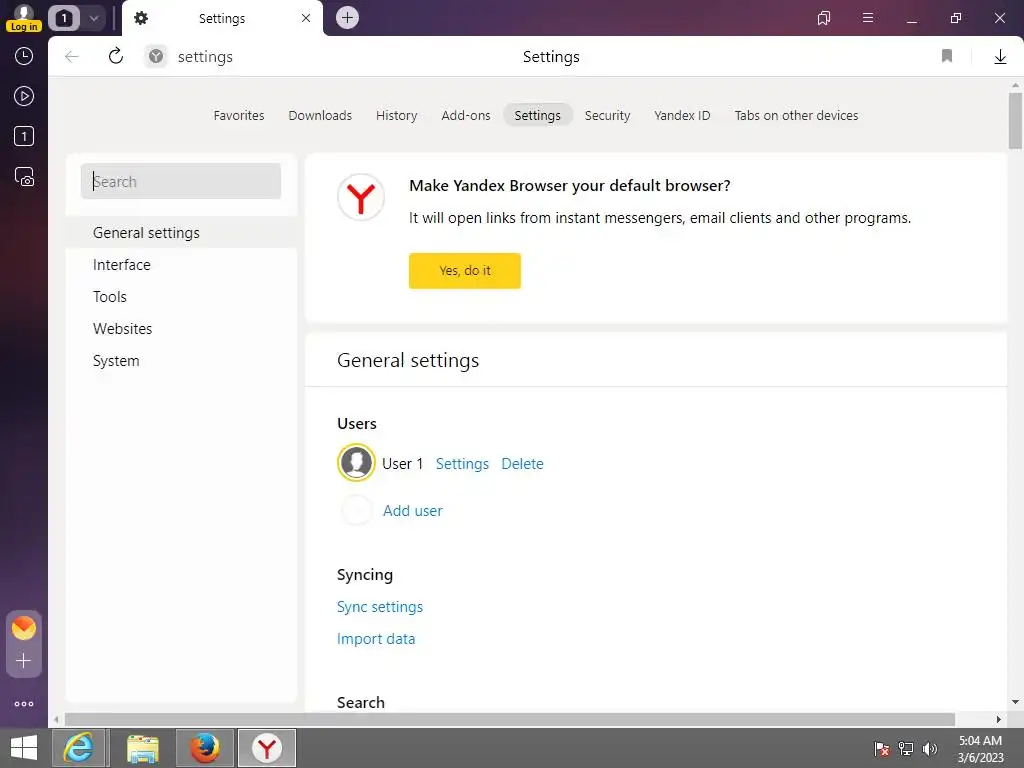
Task: Select System in the sidebar
Action: tap(181, 360)
